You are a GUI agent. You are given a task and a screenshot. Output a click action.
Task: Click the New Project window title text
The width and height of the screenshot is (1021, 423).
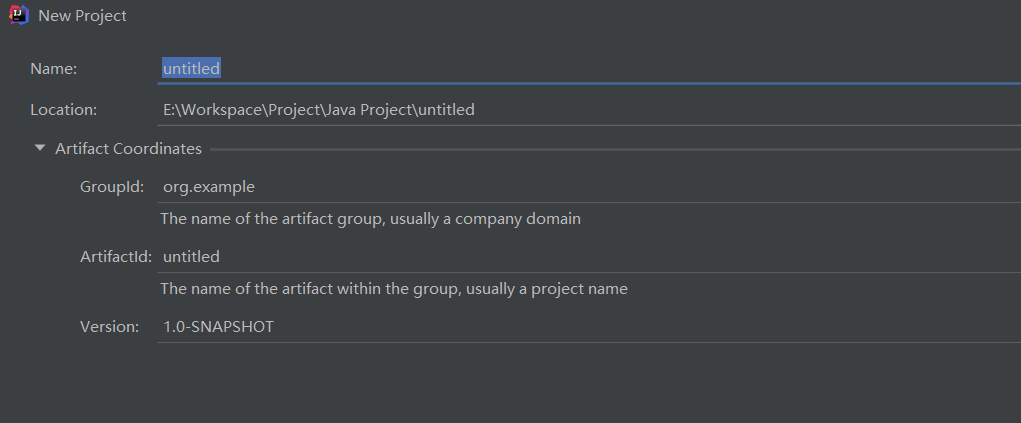pyautogui.click(x=82, y=16)
